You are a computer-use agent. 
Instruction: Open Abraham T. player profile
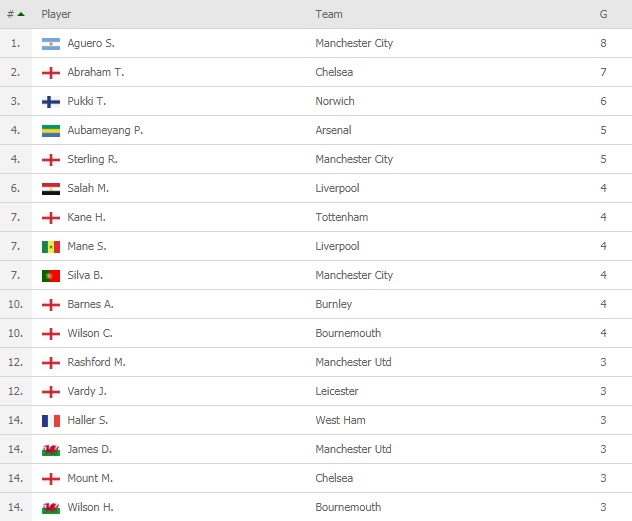tap(95, 73)
